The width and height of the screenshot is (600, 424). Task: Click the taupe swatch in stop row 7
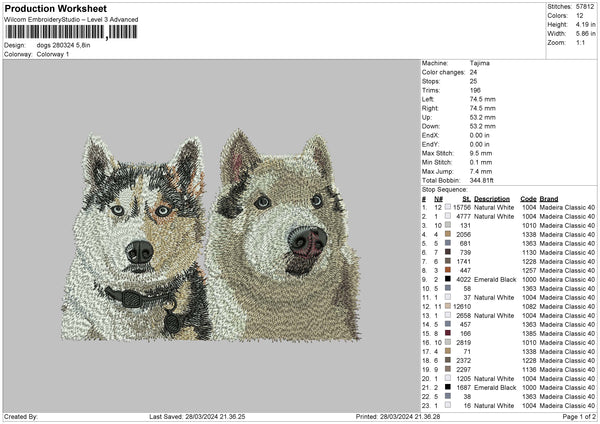[448, 261]
